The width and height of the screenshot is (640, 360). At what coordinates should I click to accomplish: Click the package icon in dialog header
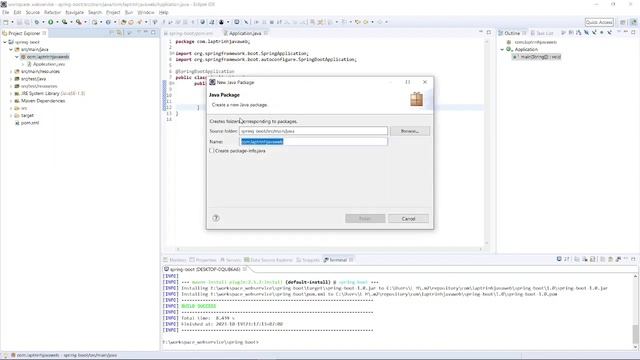pyautogui.click(x=416, y=99)
